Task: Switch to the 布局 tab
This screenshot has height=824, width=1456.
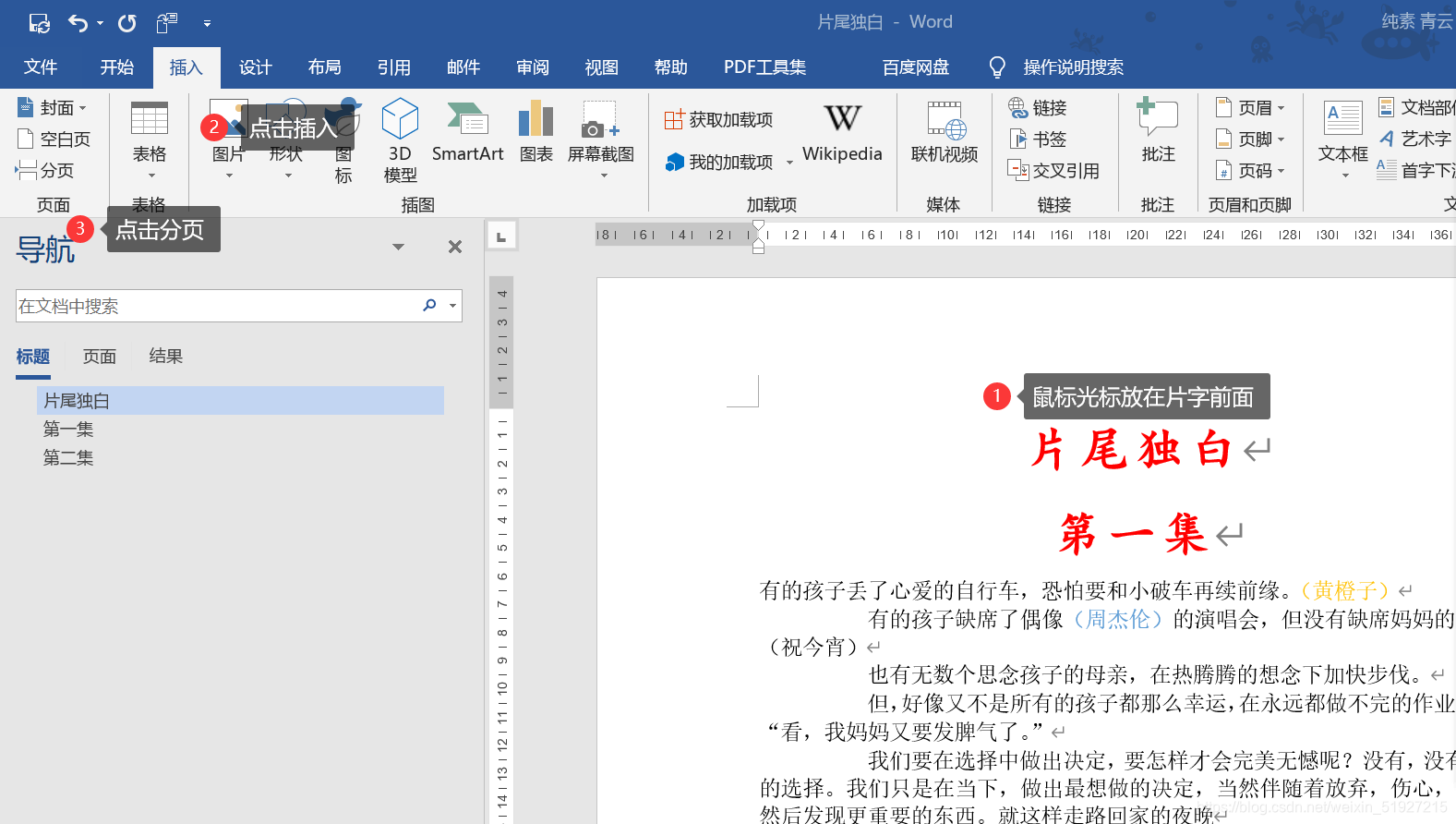Action: [x=325, y=67]
